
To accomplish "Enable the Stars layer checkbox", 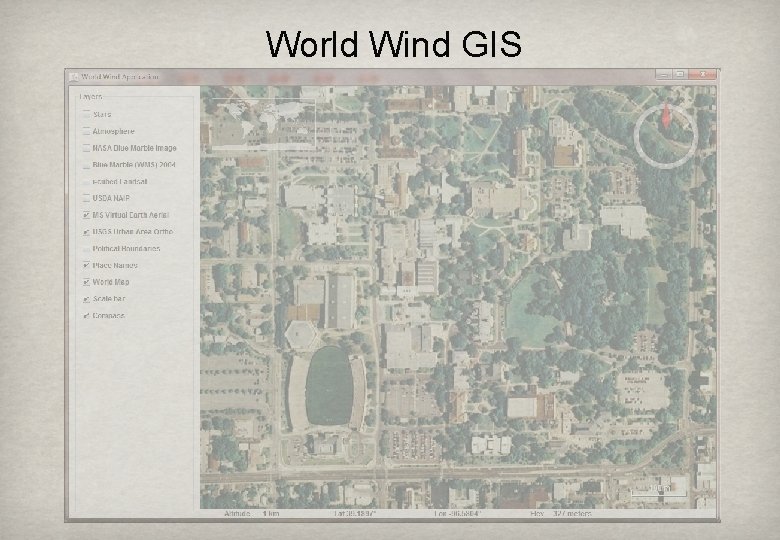I will [x=87, y=114].
